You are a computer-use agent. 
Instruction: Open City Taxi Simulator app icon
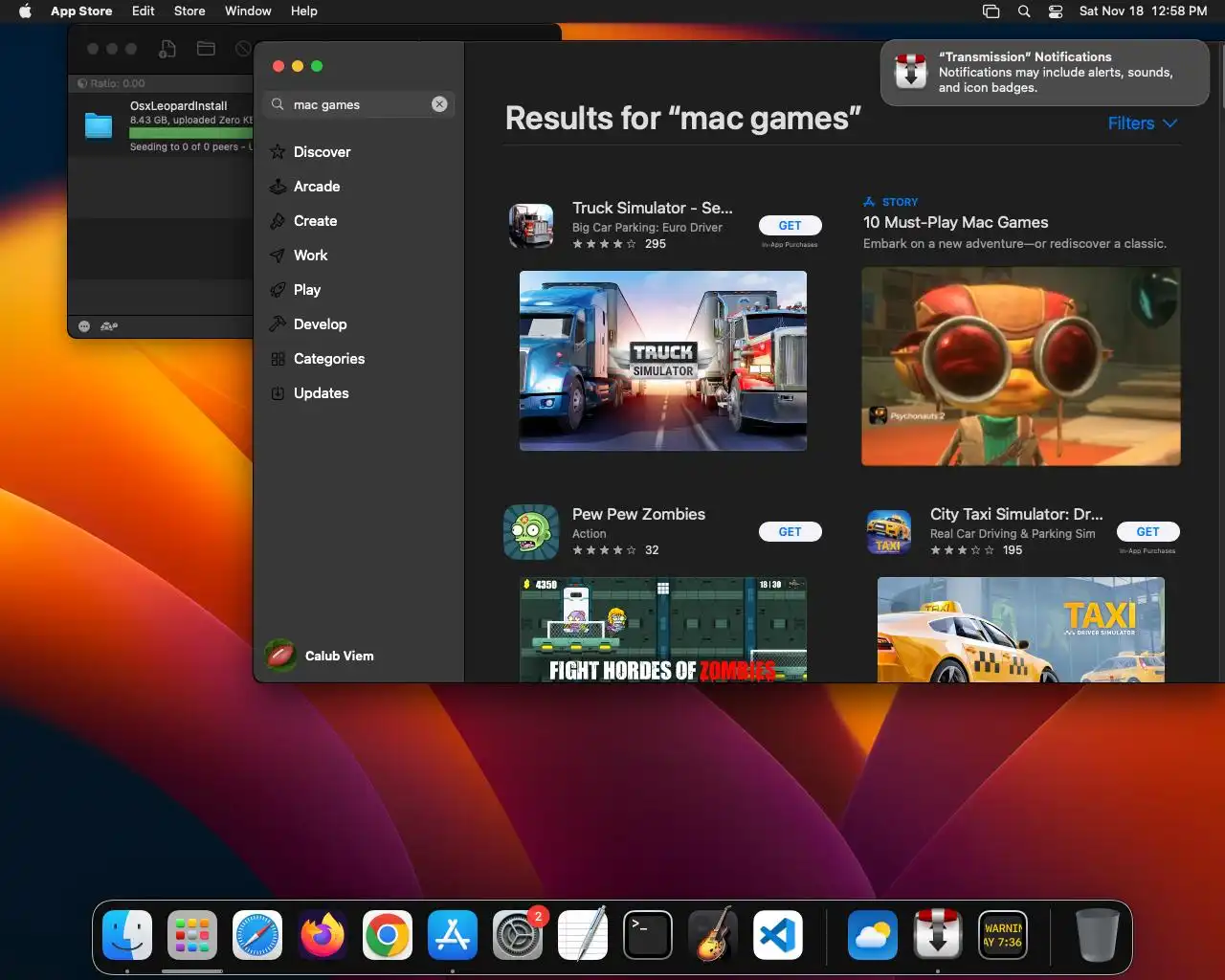[x=889, y=532]
